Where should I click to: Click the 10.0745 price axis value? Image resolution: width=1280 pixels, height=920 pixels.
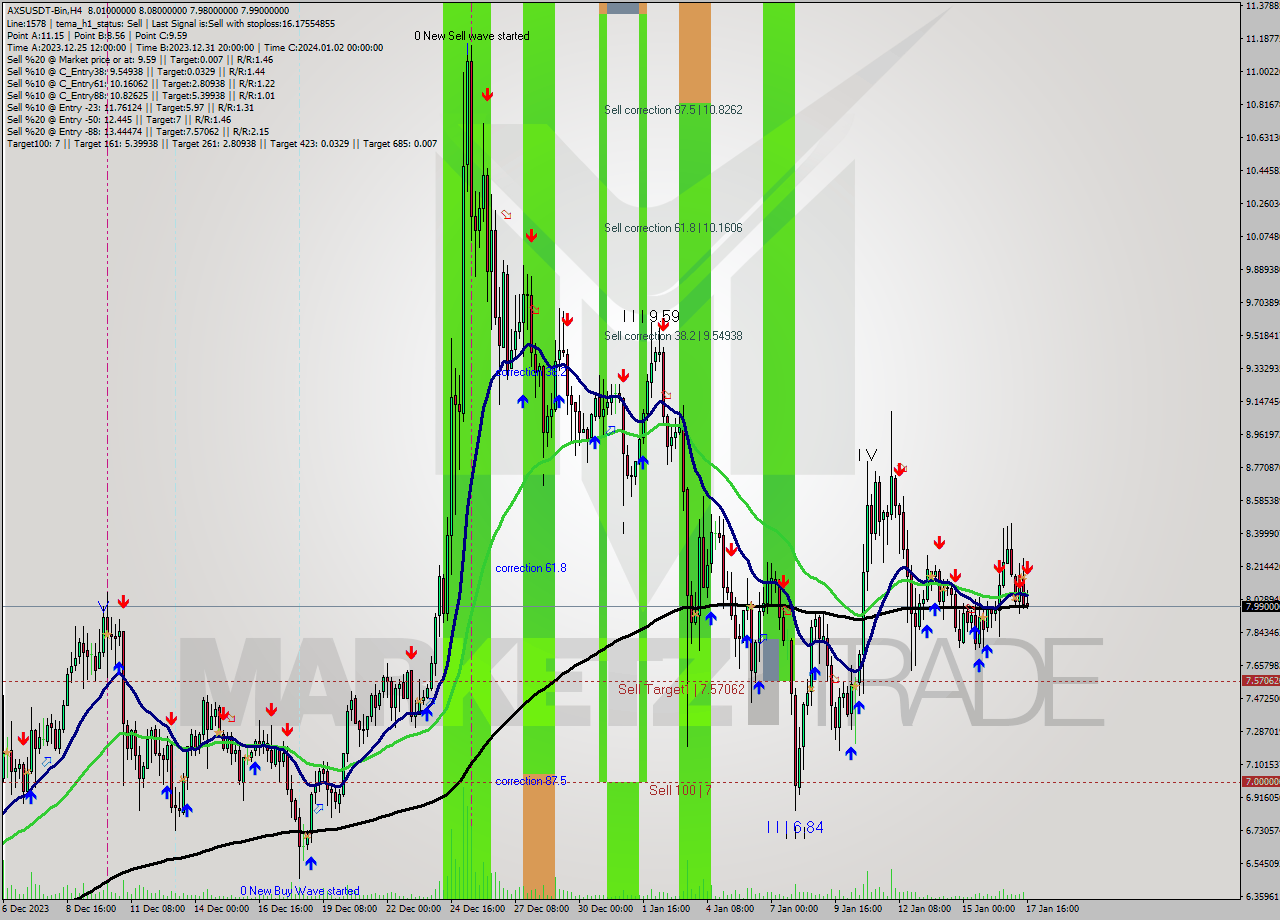[1262, 236]
